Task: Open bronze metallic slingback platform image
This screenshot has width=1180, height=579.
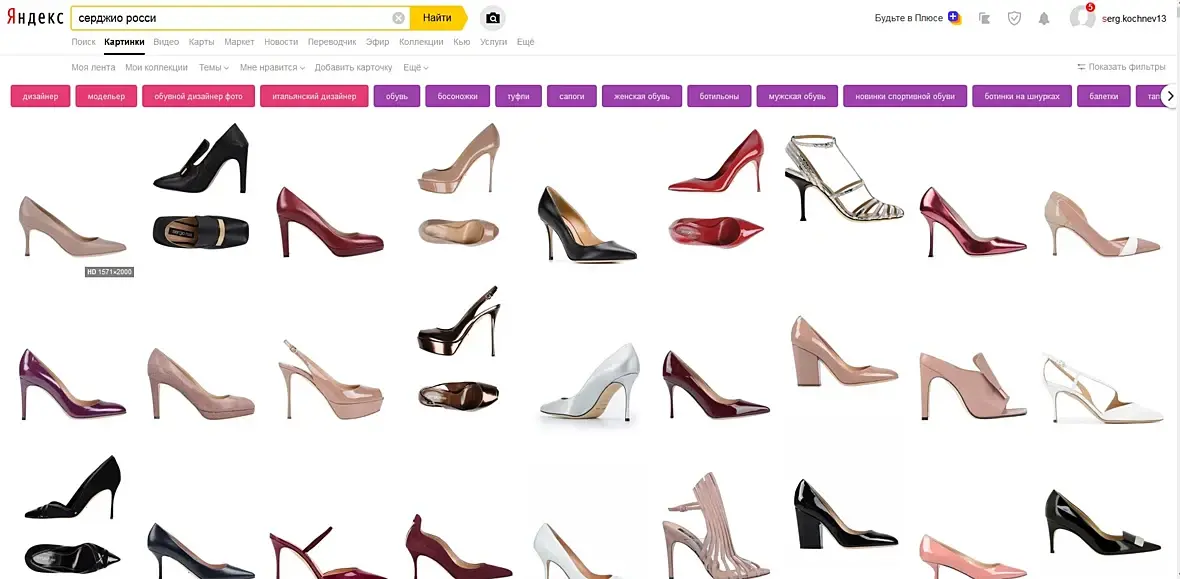Action: (458, 349)
